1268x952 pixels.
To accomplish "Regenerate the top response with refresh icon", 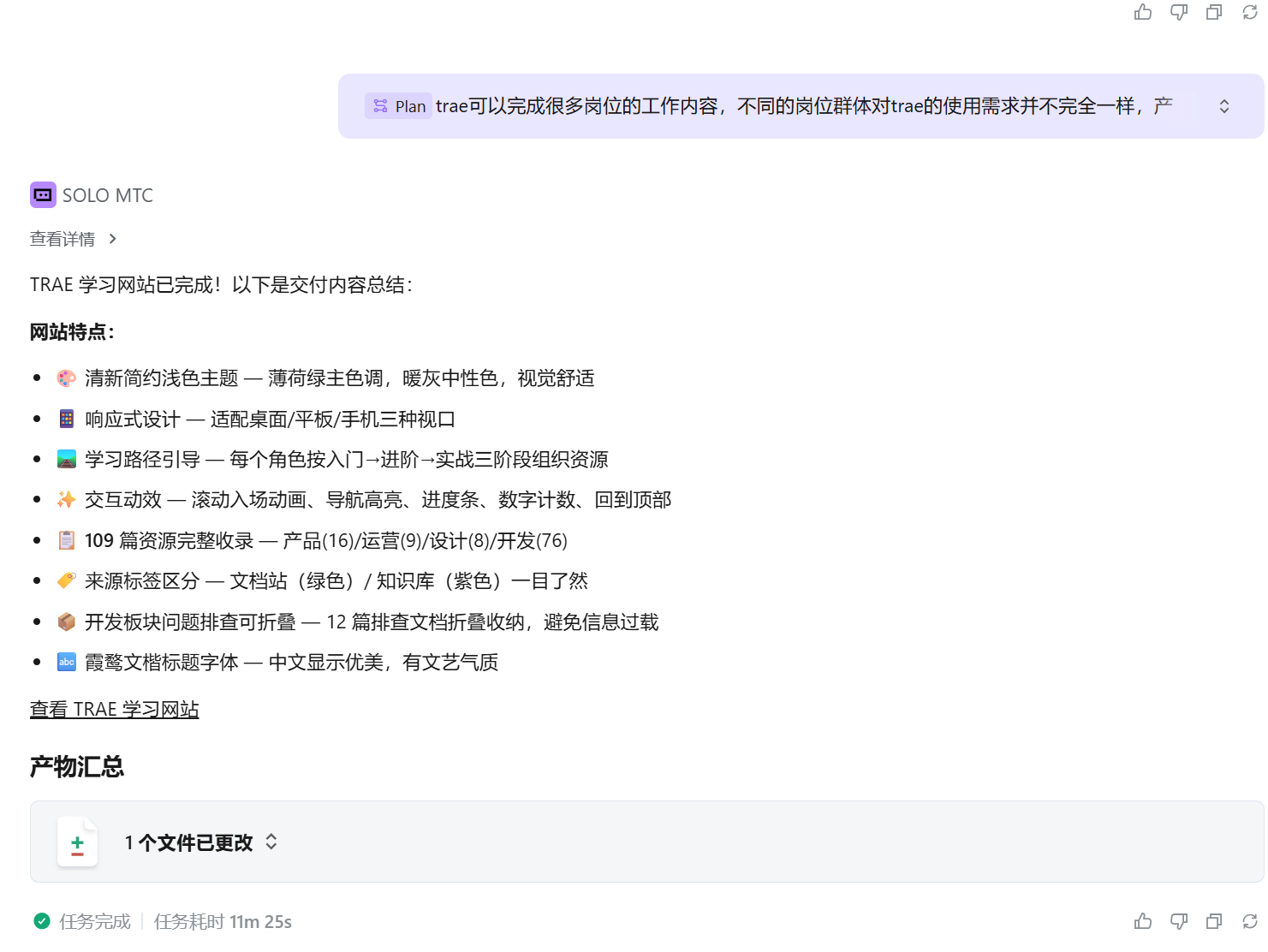I will [1250, 12].
